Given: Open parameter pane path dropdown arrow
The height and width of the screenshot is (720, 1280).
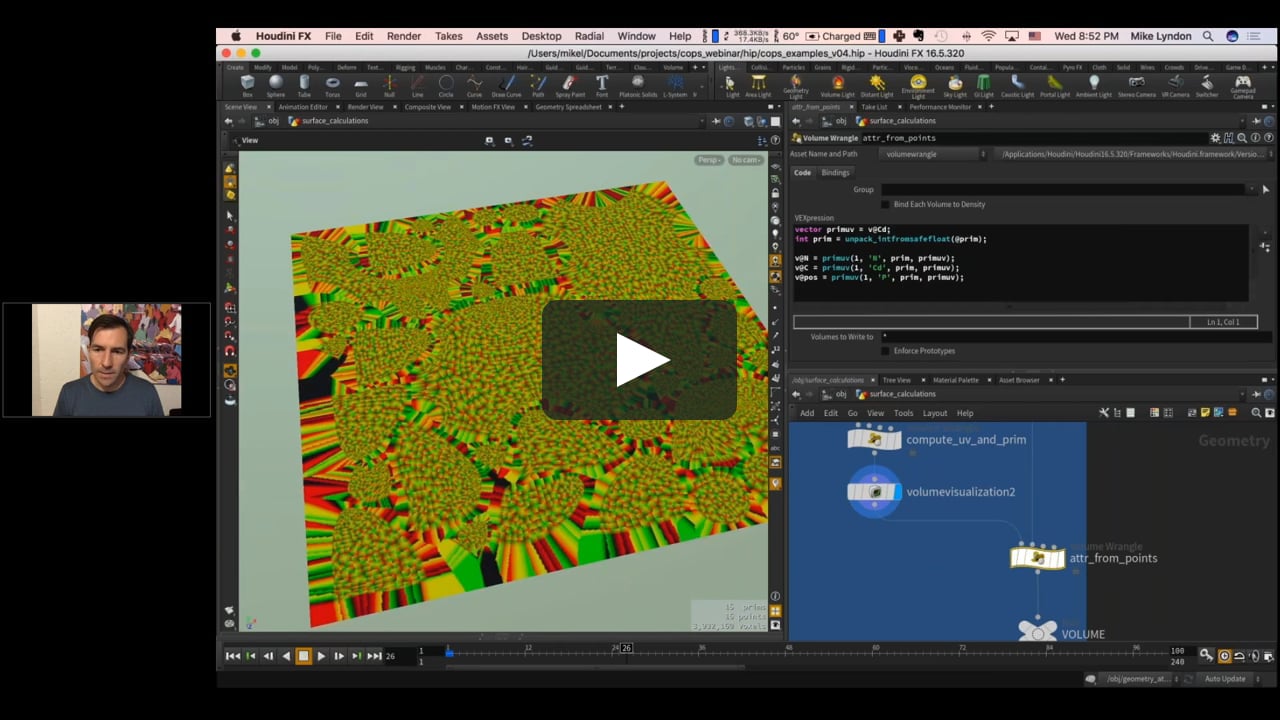Looking at the screenshot, I should click(x=1243, y=121).
